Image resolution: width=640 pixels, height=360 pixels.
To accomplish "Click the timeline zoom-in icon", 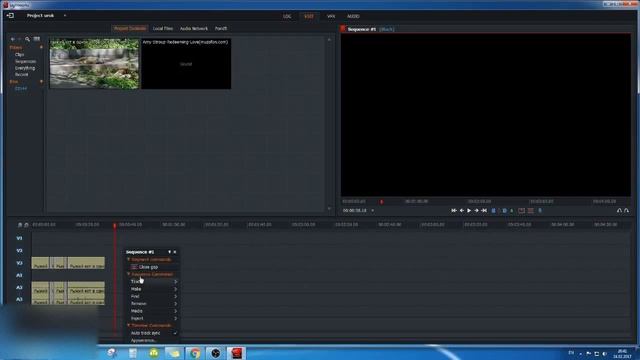I will pyautogui.click(x=27, y=225).
